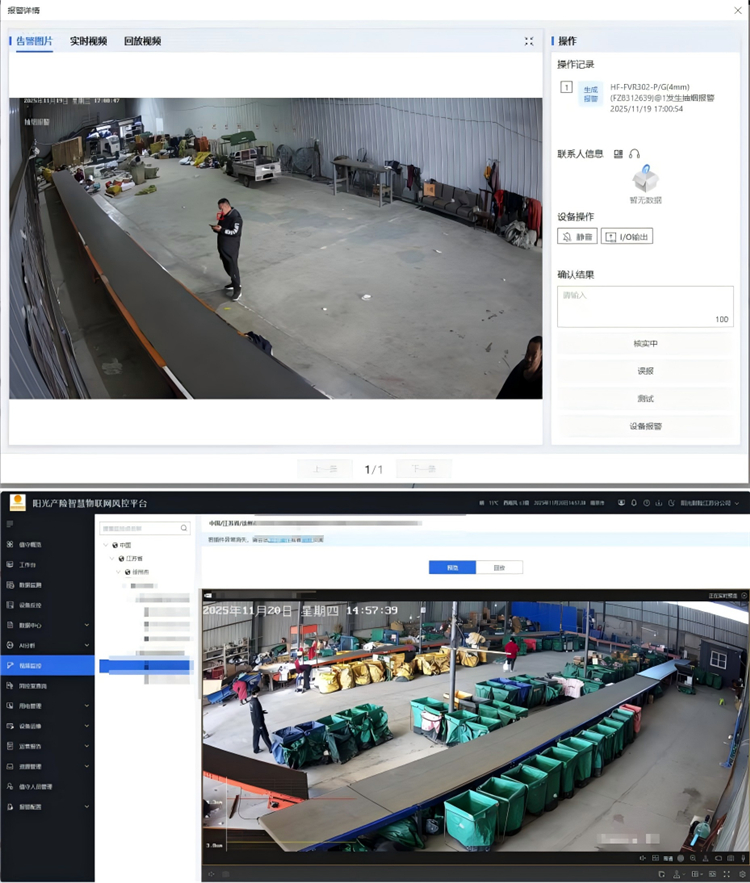The width and height of the screenshot is (750, 883).
Task: Toggle the I/O输出 device operation
Action: [627, 237]
